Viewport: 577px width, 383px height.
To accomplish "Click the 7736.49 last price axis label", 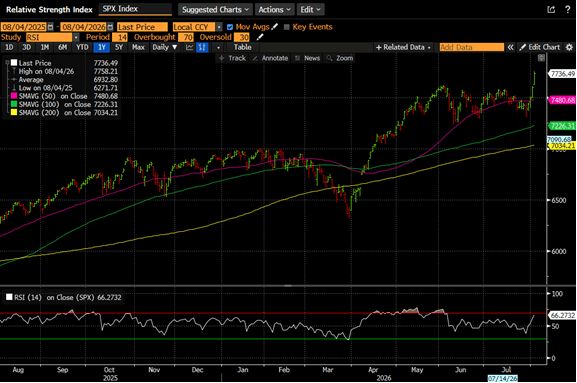I will (x=562, y=74).
